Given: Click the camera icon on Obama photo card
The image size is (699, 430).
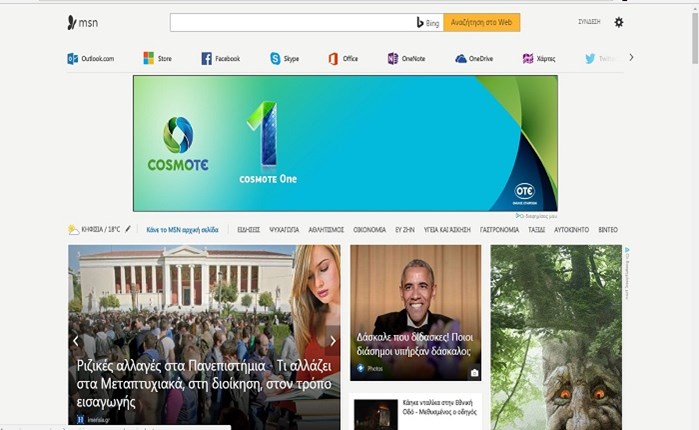Looking at the screenshot, I should point(474,373).
